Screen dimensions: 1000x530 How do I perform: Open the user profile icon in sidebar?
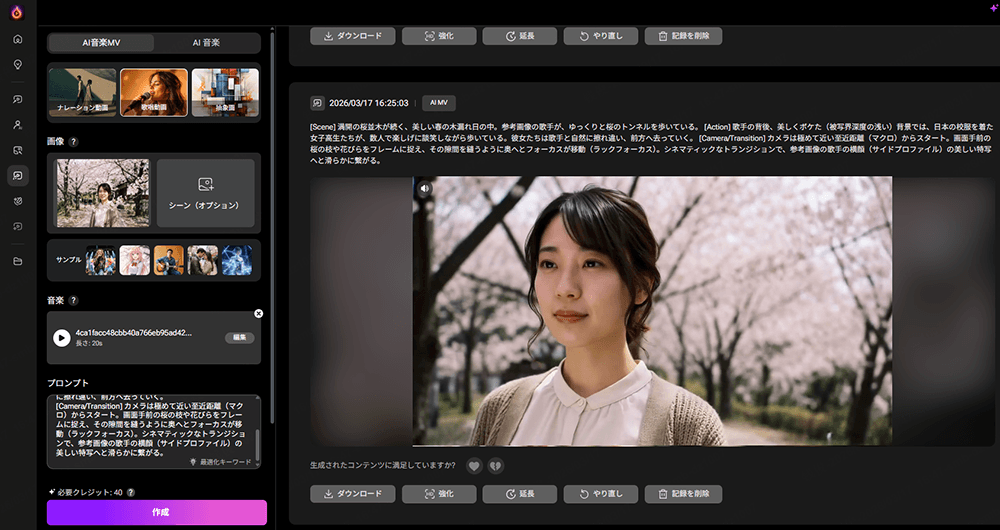click(17, 125)
